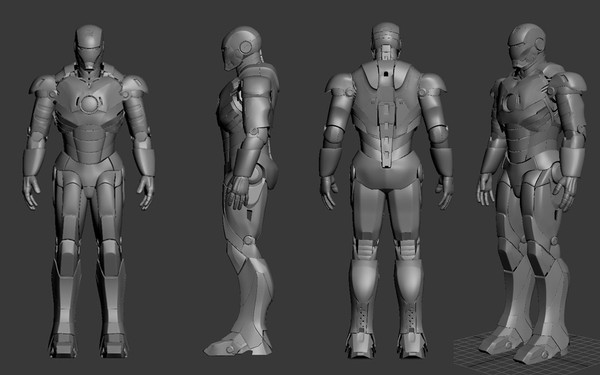Select the perspective-view model standing on grid

532,193
